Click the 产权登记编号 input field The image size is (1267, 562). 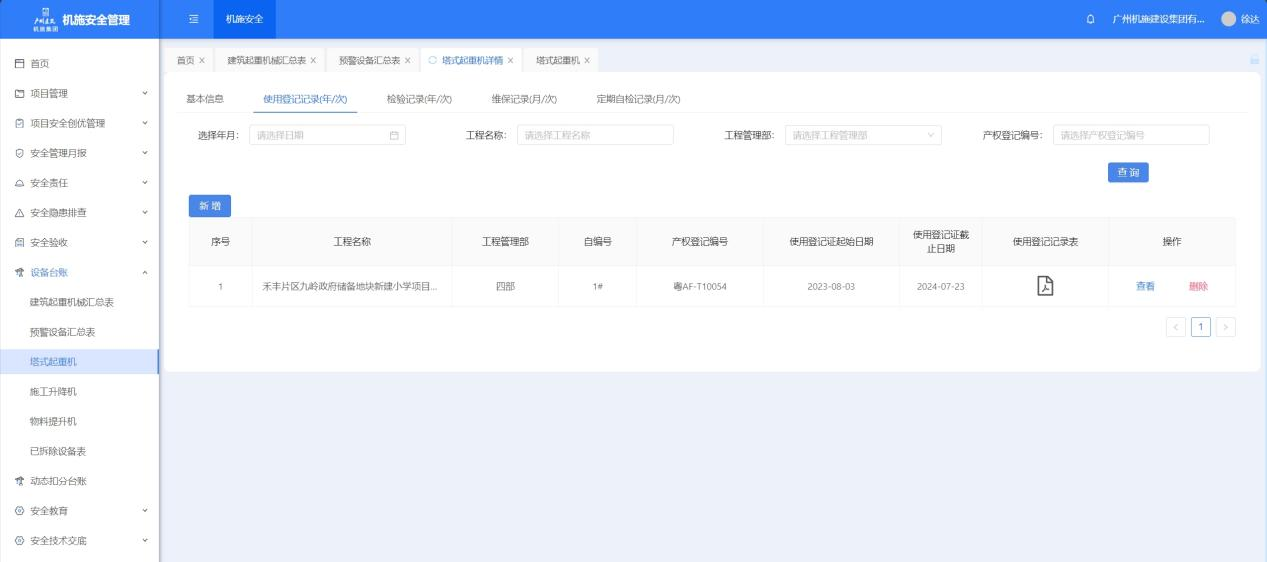(1130, 136)
